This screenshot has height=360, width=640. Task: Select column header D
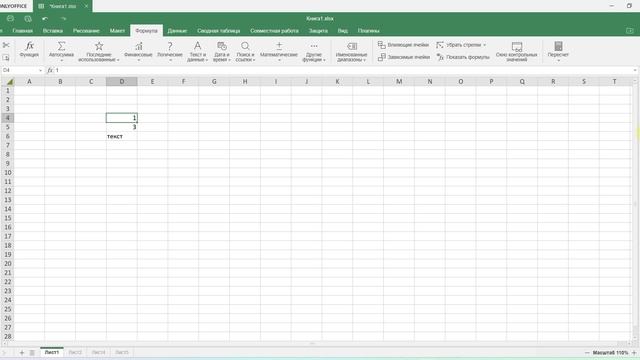coord(122,82)
